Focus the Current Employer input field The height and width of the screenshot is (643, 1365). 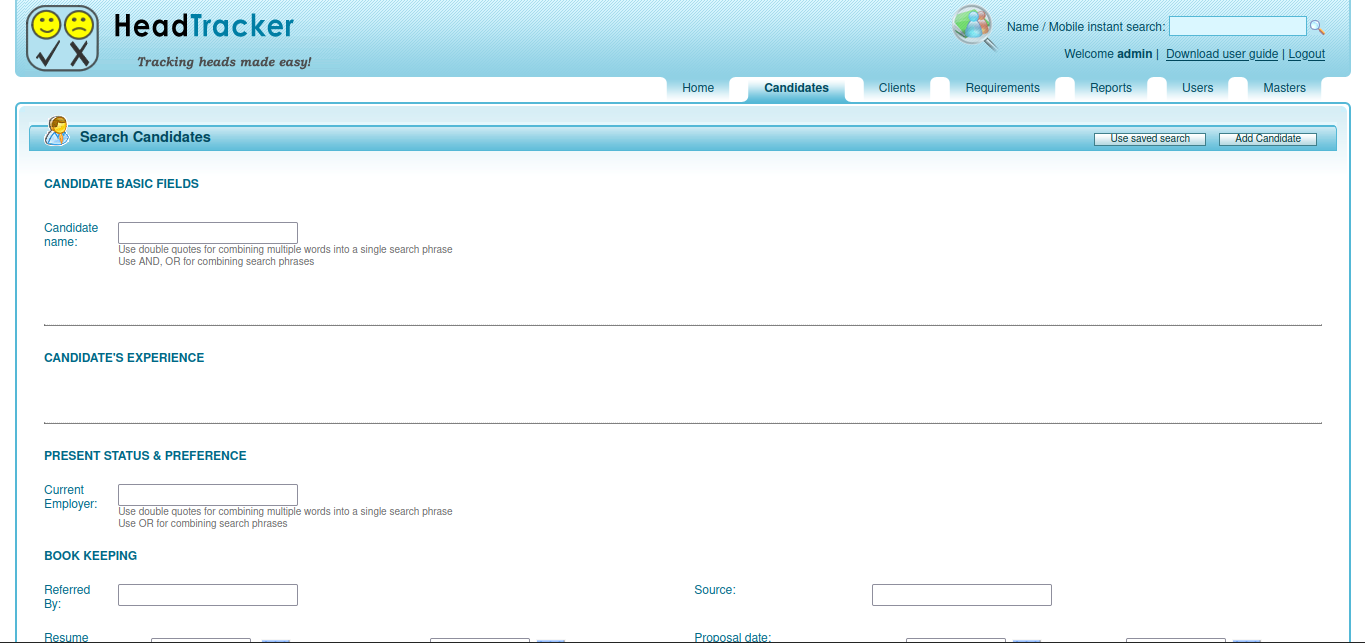click(208, 495)
